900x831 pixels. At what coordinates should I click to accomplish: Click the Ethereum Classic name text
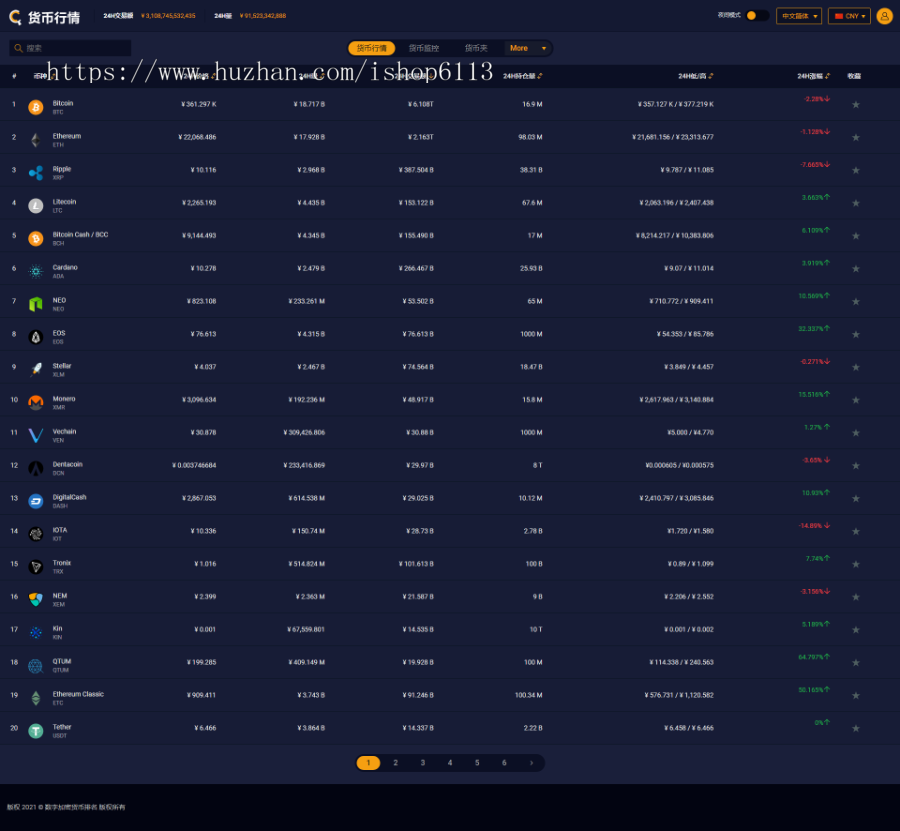coord(78,694)
